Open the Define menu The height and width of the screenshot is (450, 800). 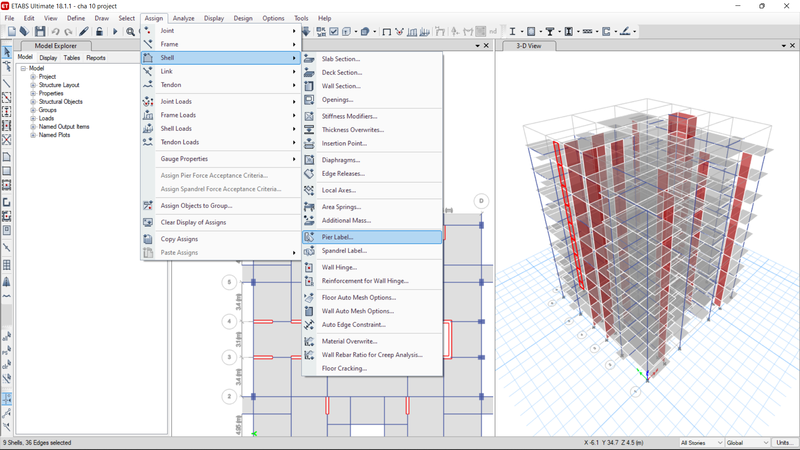point(76,18)
